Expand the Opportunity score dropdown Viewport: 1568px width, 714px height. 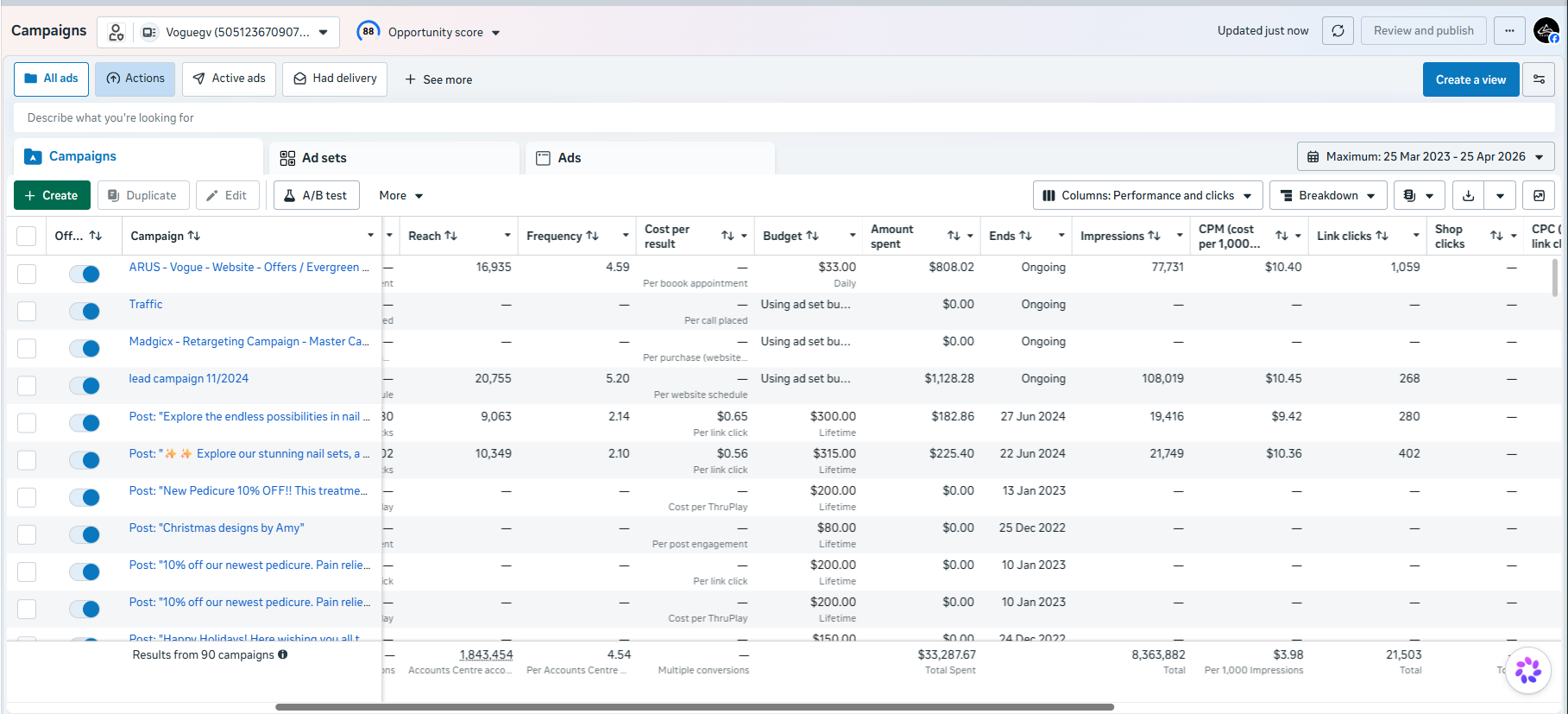click(429, 32)
